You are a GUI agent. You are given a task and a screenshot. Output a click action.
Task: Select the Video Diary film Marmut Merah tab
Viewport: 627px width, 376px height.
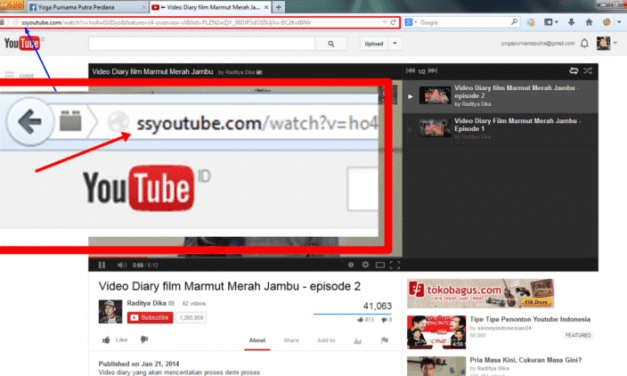coord(210,7)
